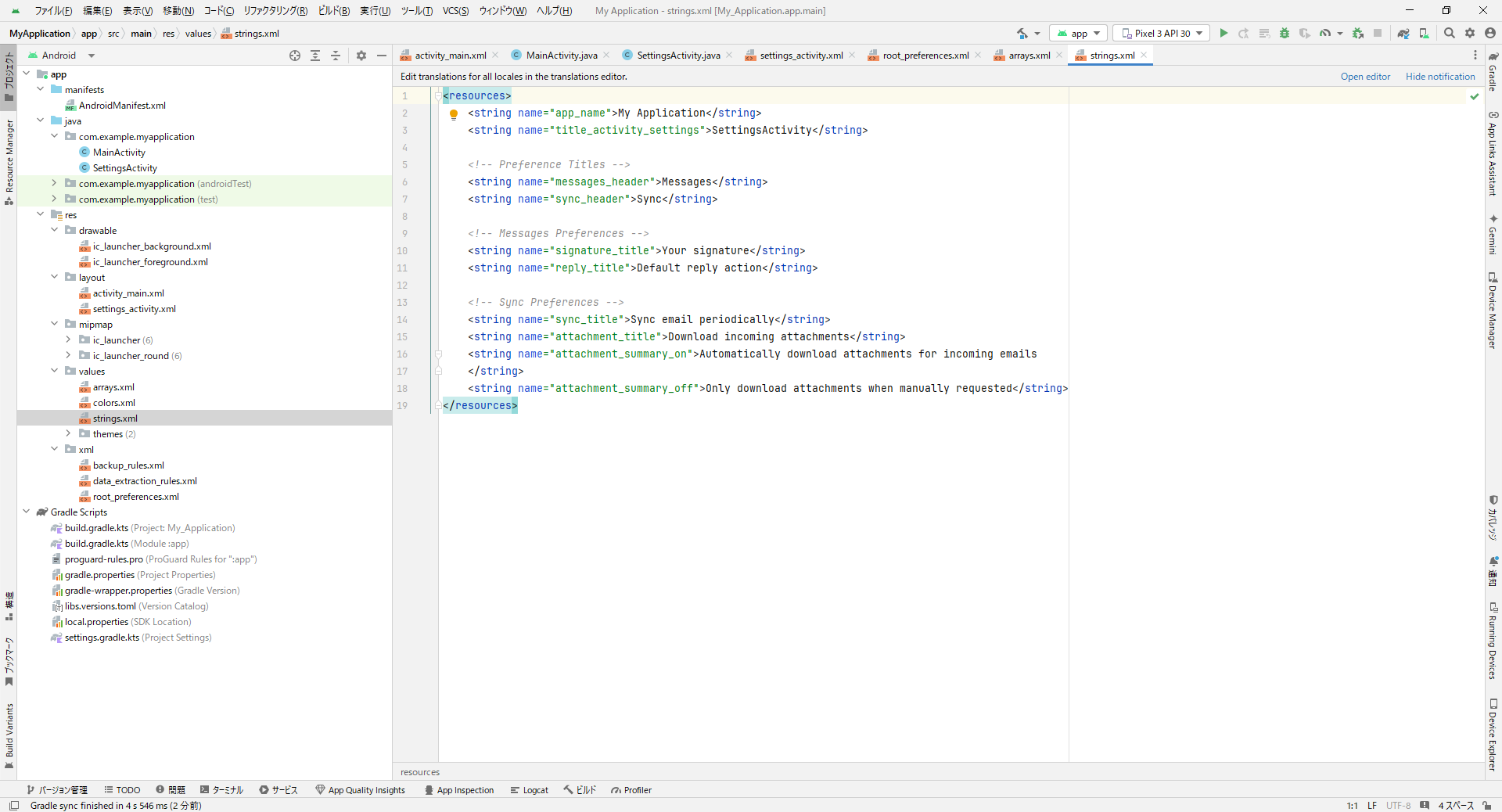Open the Device Manager toolbar icon
This screenshot has height=812, width=1502.
1424,33
